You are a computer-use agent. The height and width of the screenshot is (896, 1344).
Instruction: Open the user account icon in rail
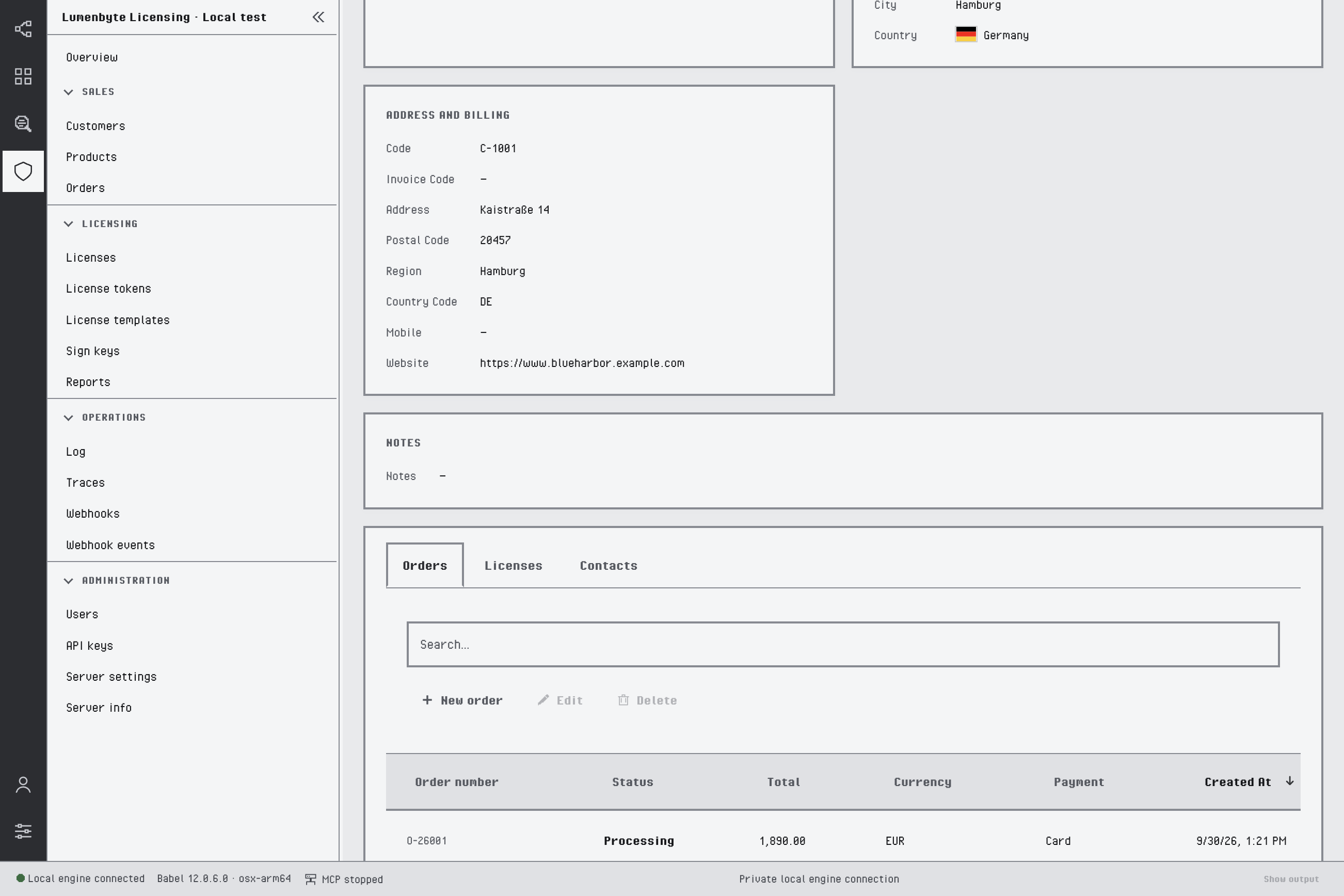(23, 785)
